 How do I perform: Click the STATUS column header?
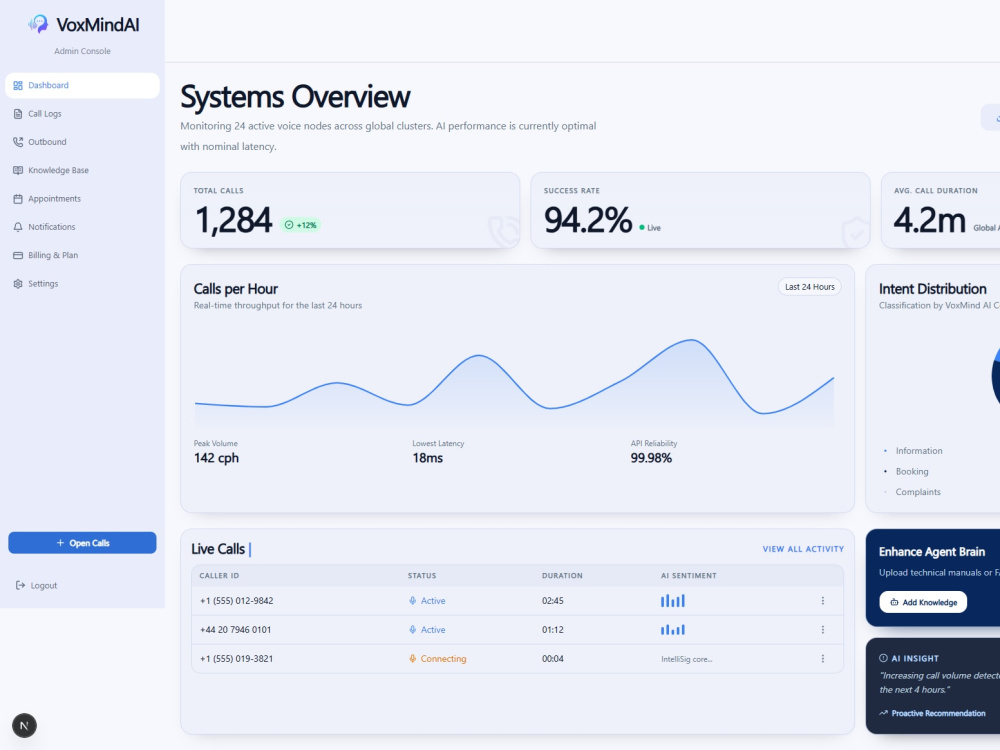click(x=422, y=576)
